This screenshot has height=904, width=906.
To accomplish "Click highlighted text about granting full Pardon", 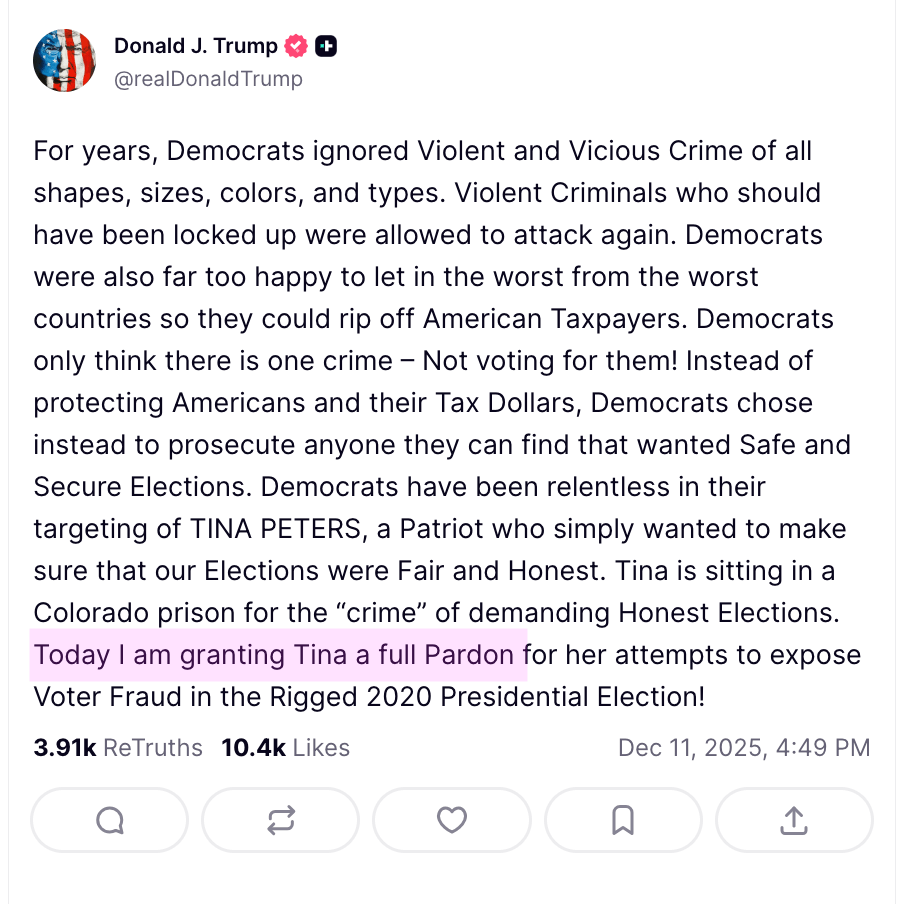I will pos(278,655).
